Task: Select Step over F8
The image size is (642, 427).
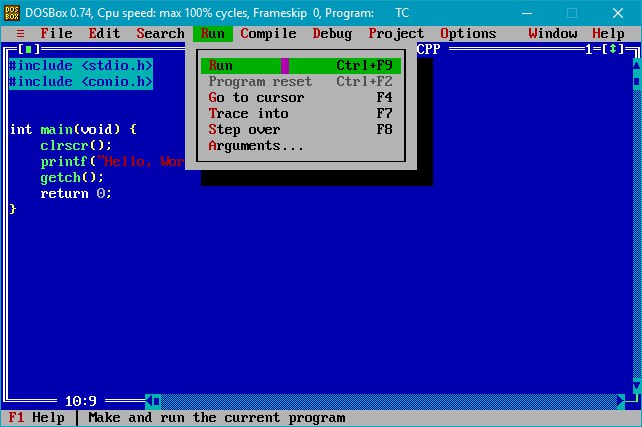Action: coord(301,129)
